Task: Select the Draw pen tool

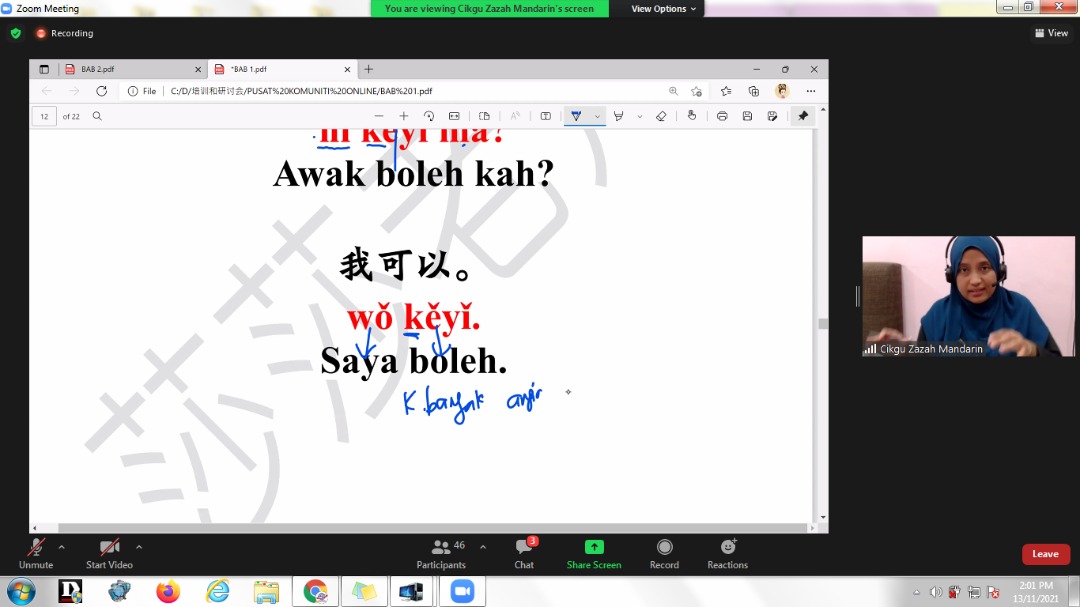Action: [577, 116]
